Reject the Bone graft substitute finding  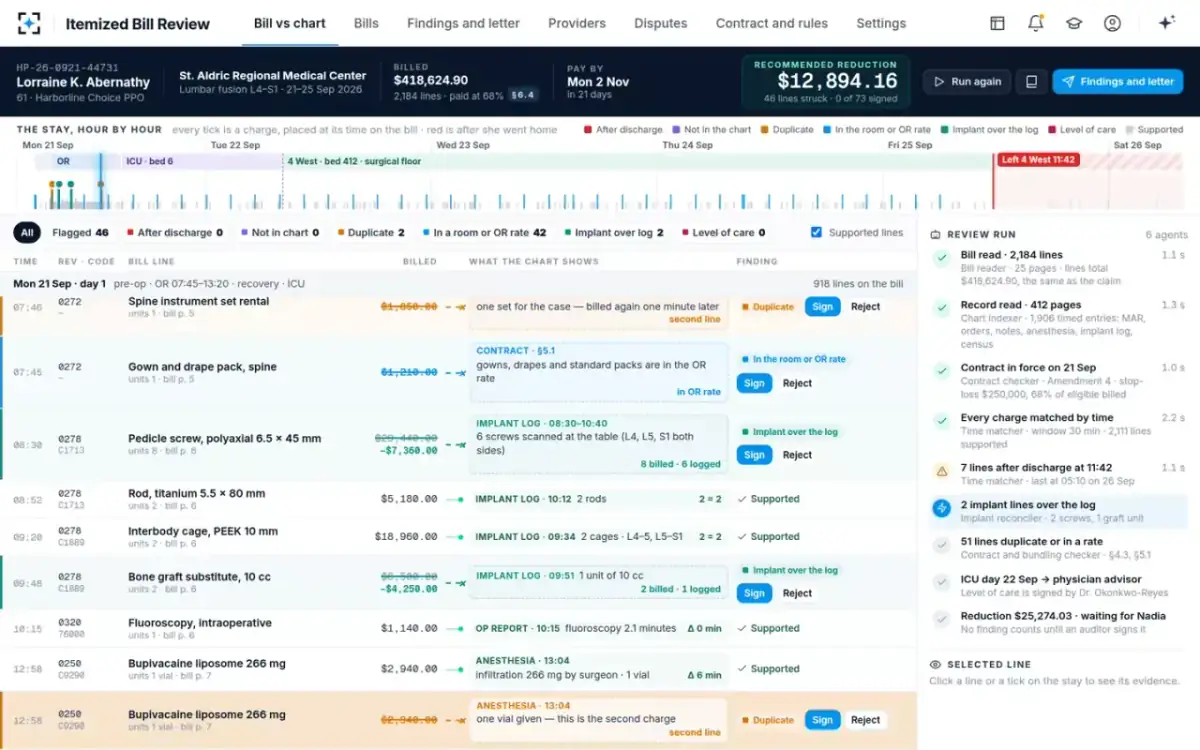click(x=797, y=593)
